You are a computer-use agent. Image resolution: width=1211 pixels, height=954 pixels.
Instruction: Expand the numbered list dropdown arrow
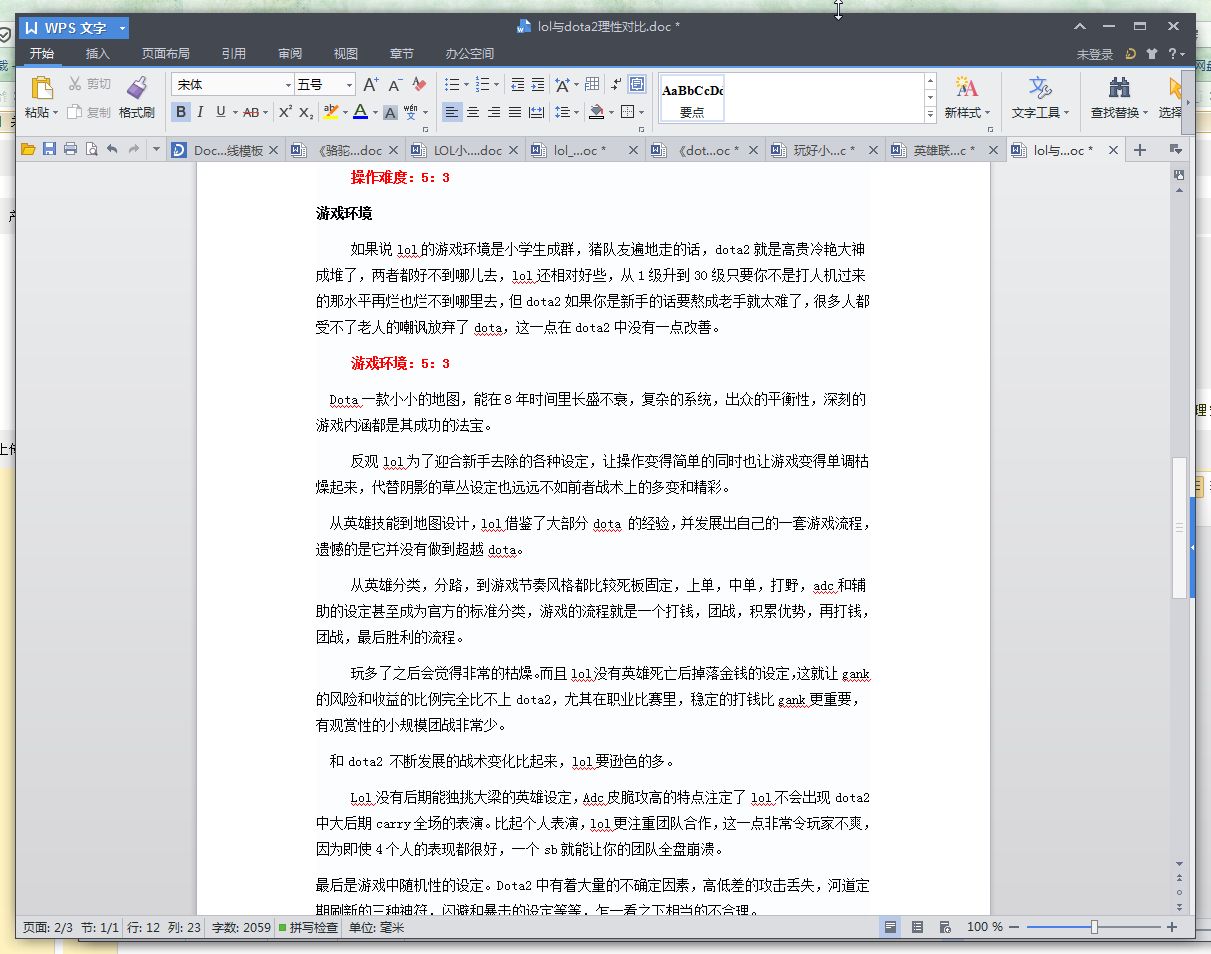point(497,85)
